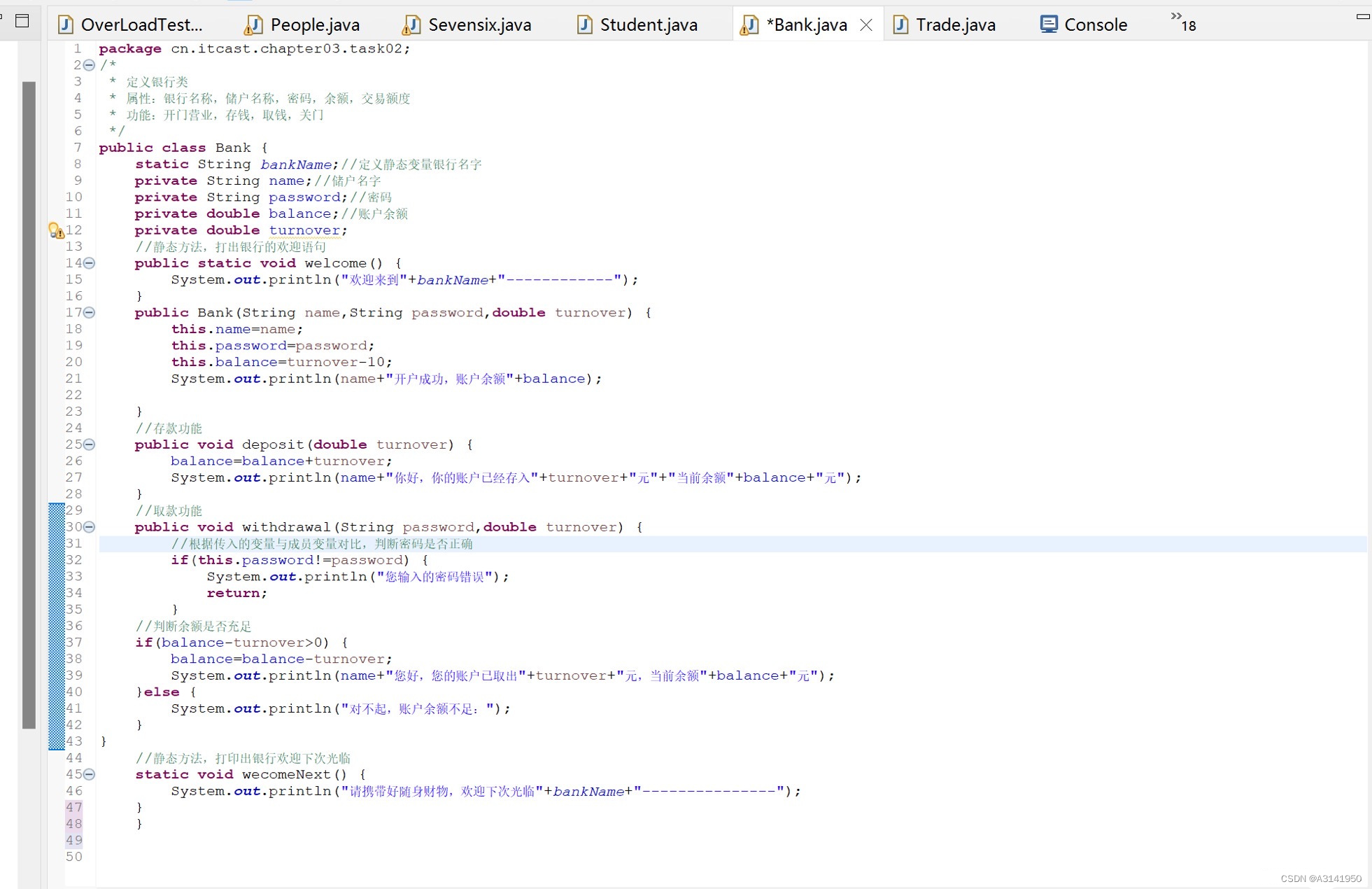Minimize the editor area
The height and width of the screenshot is (889, 1372).
[1362, 17]
